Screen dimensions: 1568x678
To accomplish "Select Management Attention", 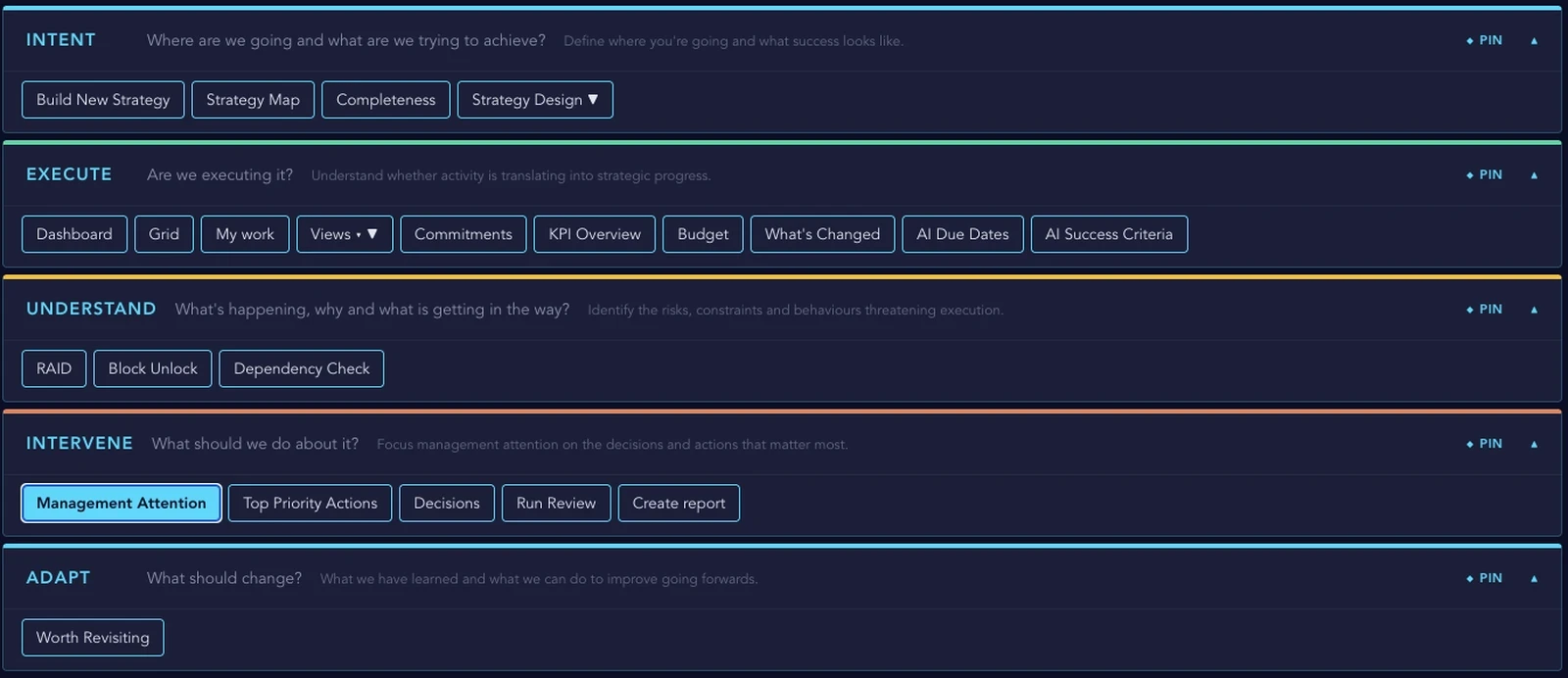I will click(x=122, y=503).
